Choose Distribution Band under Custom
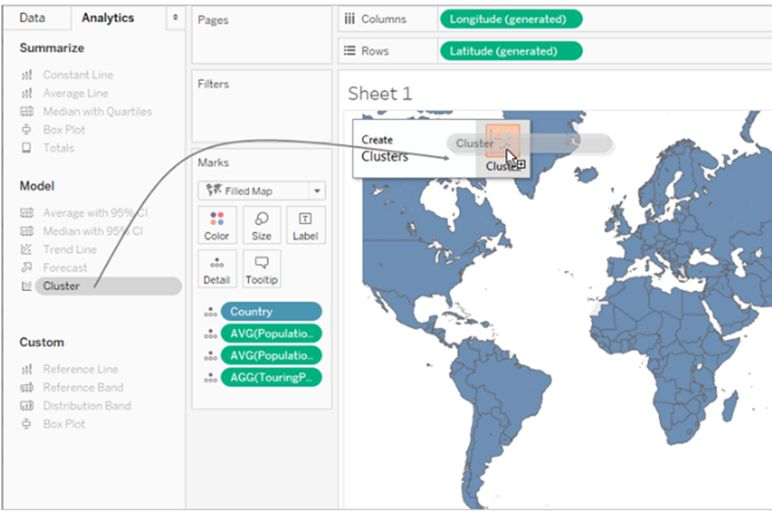Viewport: 772px width, 517px height. [x=87, y=405]
